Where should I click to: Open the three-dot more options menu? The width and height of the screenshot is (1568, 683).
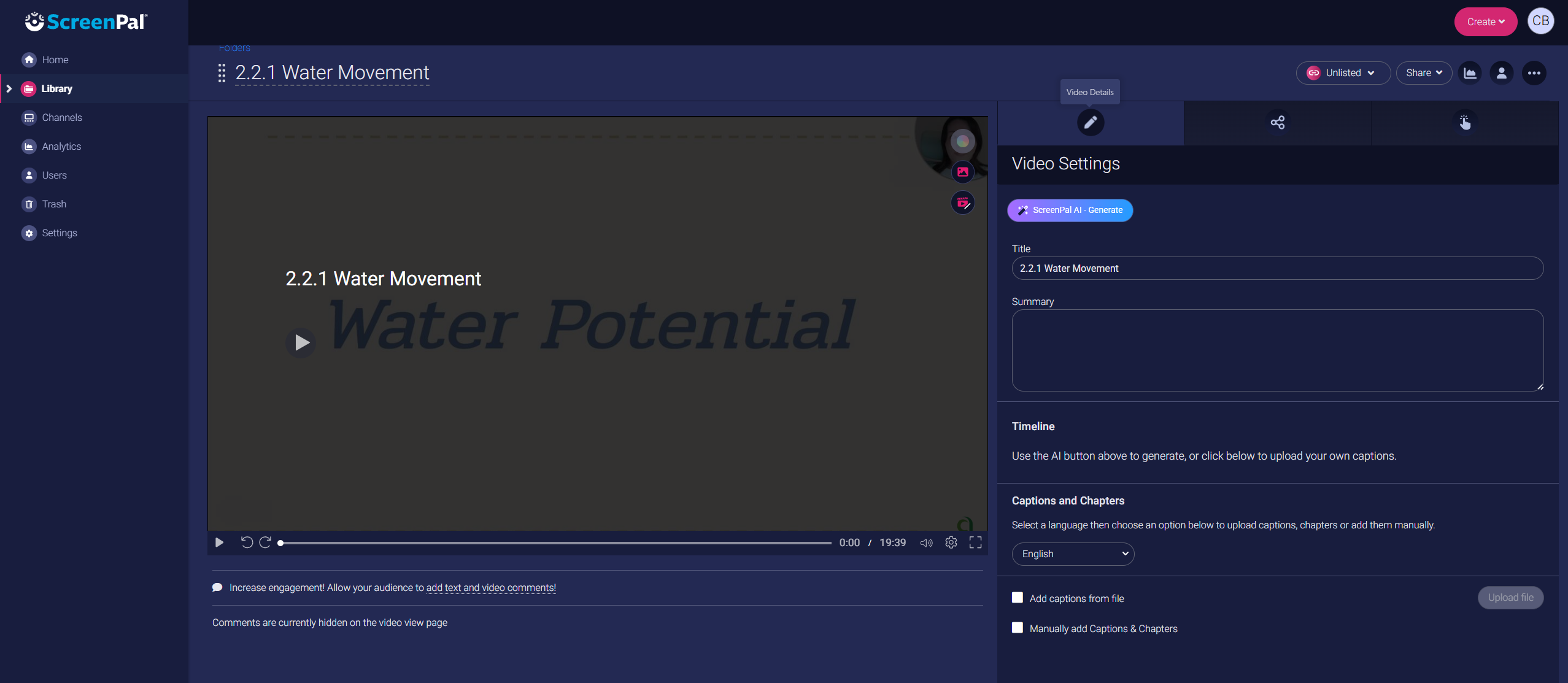[1534, 72]
